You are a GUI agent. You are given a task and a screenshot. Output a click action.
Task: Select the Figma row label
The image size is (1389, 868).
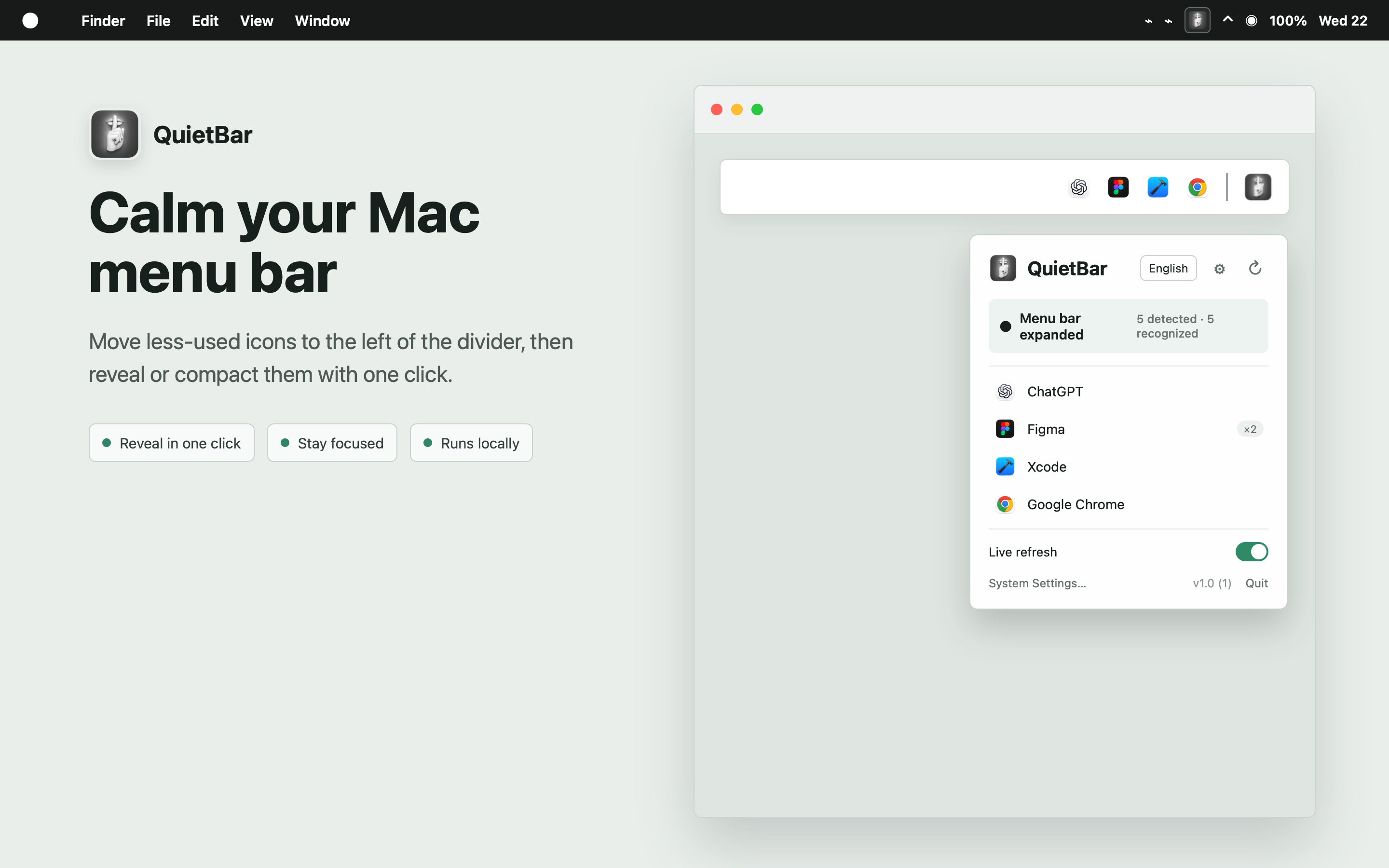[x=1046, y=429]
